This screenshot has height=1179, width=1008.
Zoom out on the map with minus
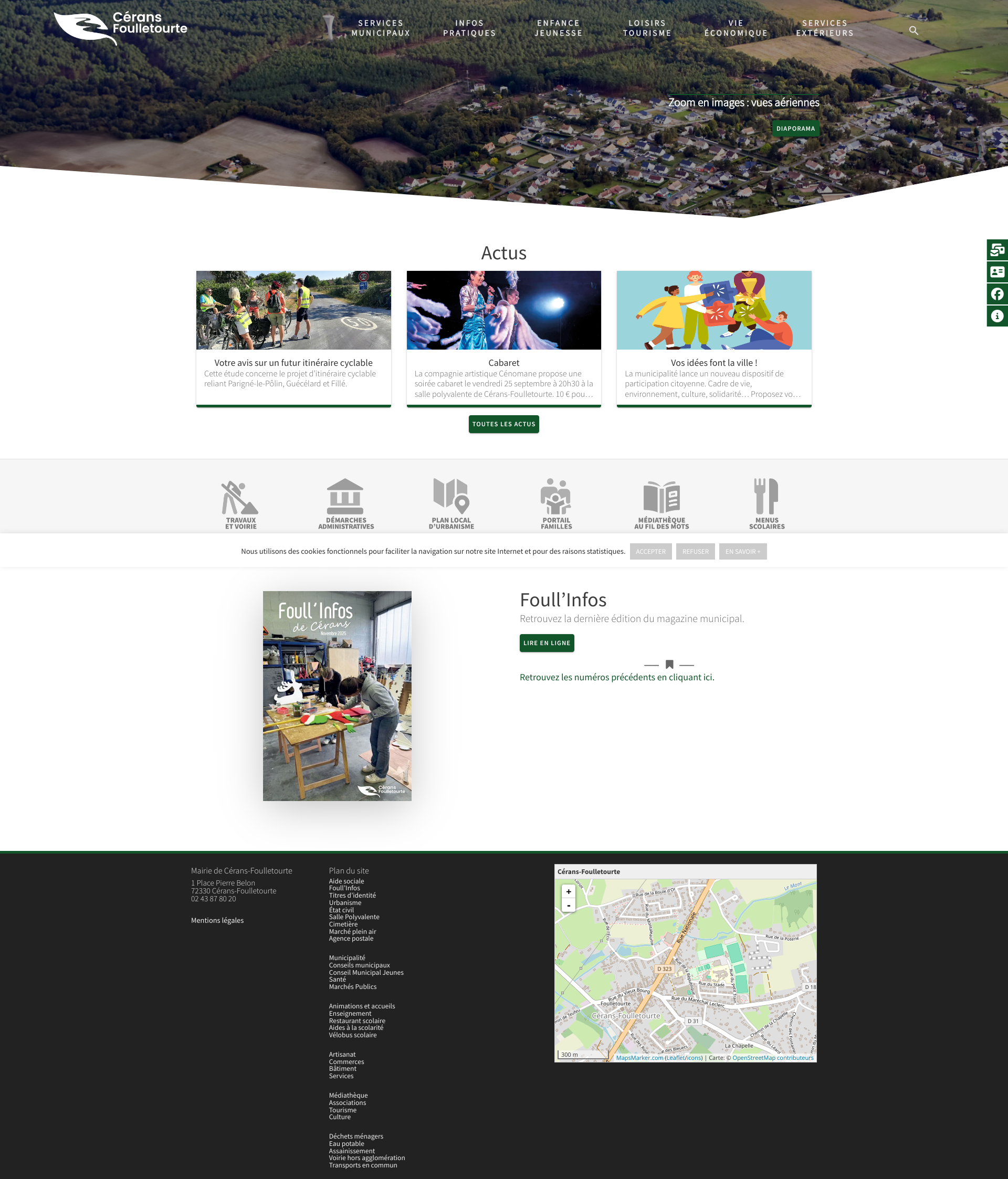pos(568,906)
